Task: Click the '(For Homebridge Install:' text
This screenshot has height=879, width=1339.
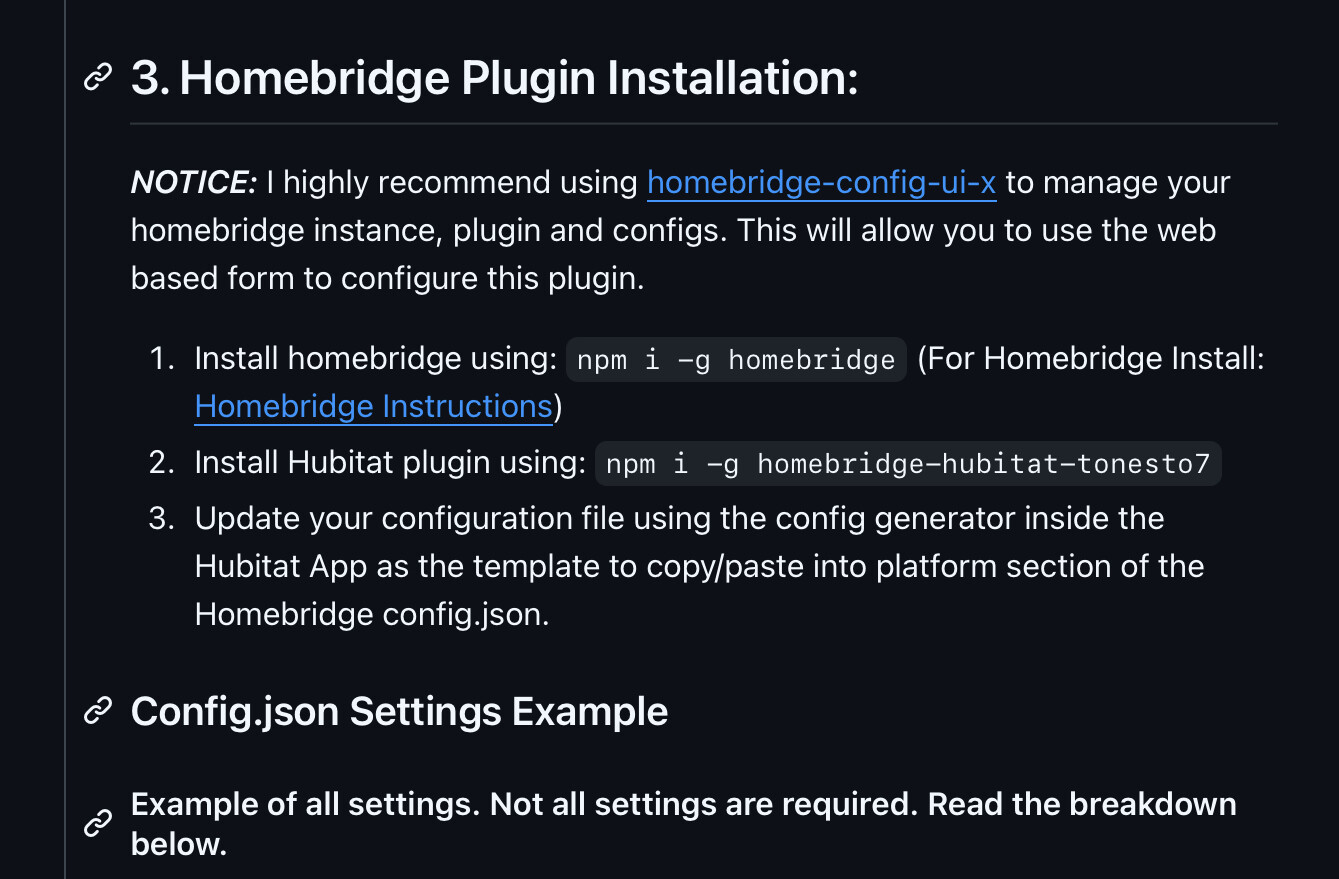Action: click(x=1091, y=359)
